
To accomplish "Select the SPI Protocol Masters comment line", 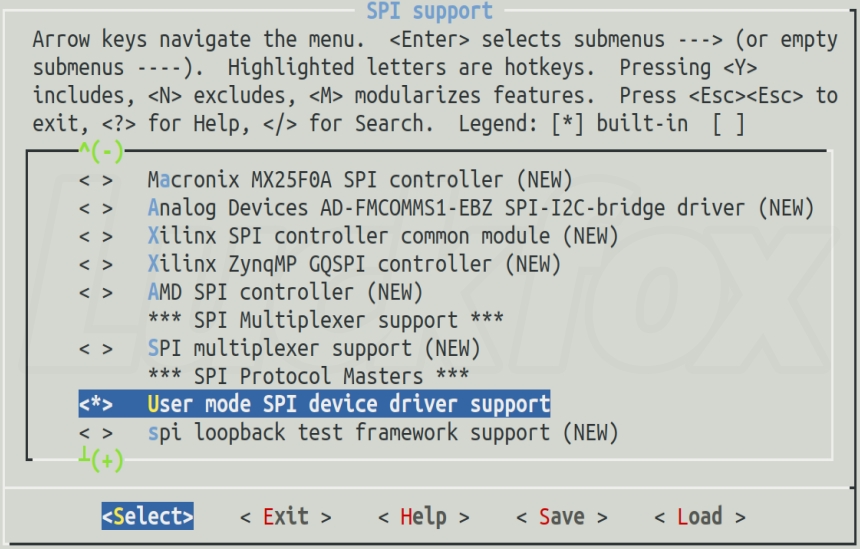I will pos(308,376).
